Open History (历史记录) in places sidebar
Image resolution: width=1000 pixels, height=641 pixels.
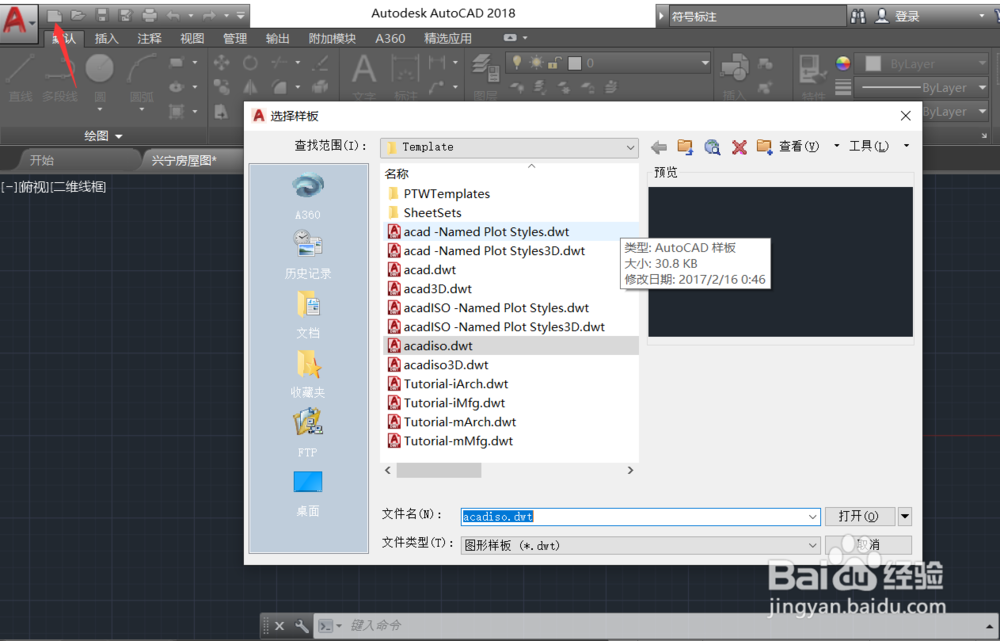tap(308, 254)
